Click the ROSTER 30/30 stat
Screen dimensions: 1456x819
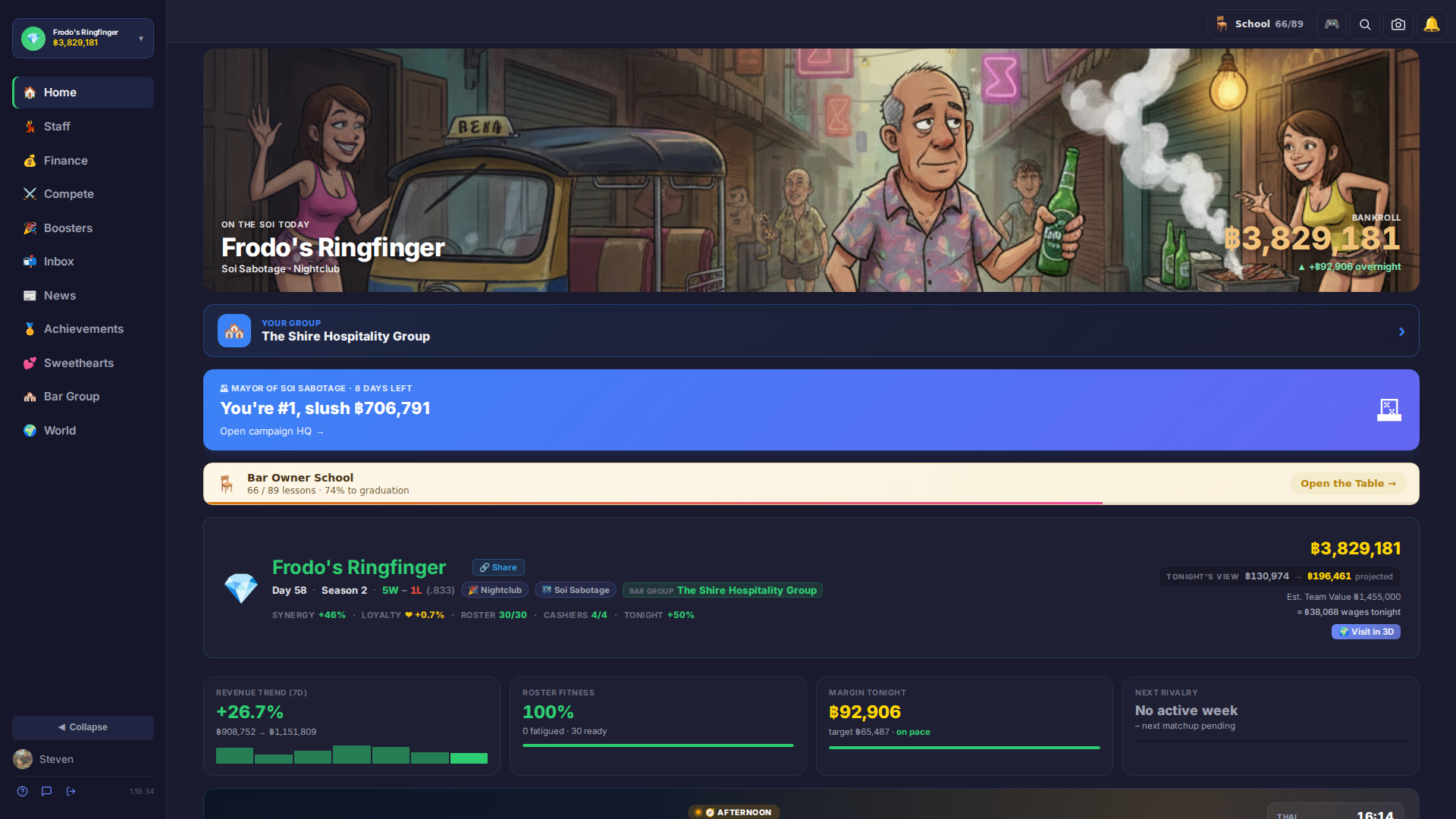coord(494,615)
